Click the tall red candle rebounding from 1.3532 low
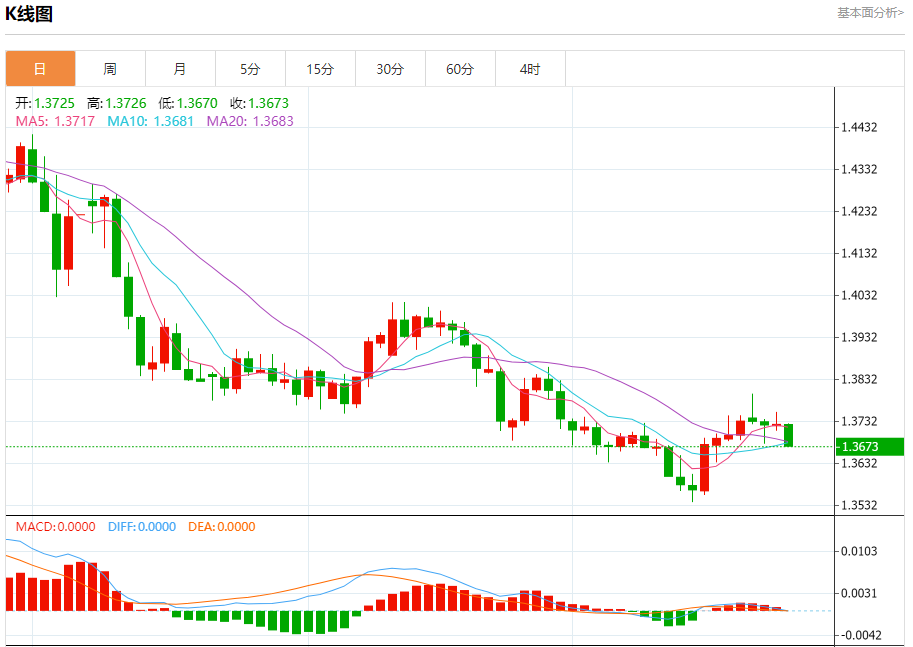Screen dimensions: 913x647 [x=705, y=468]
